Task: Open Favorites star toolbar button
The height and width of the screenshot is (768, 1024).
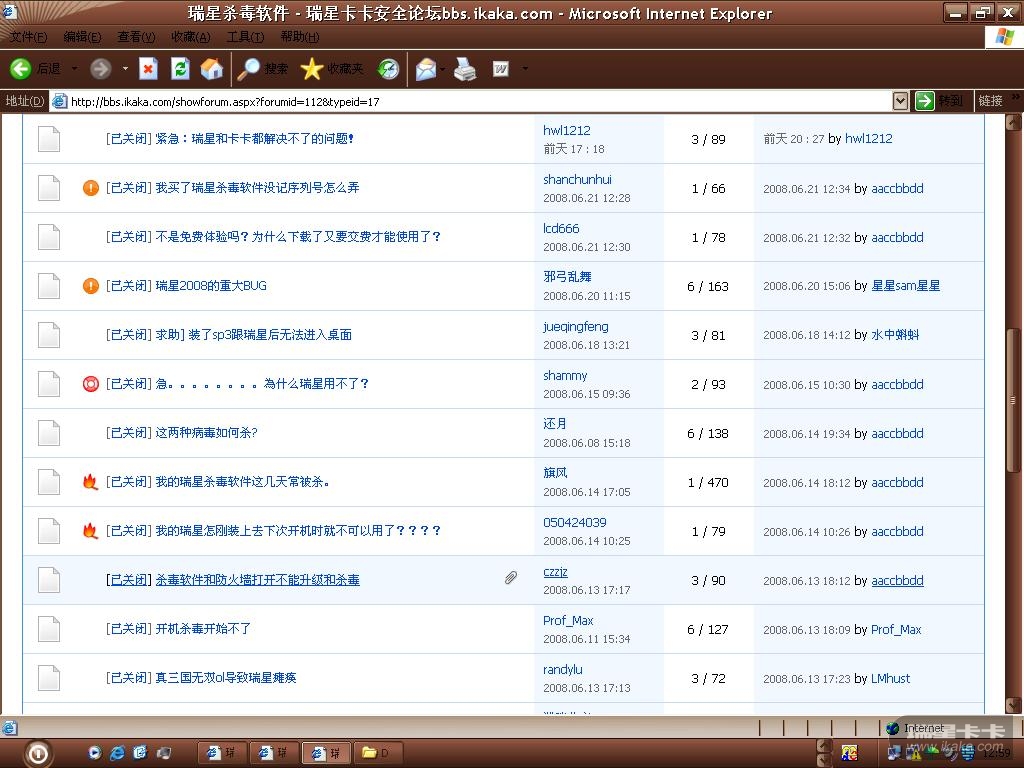Action: tap(332, 69)
